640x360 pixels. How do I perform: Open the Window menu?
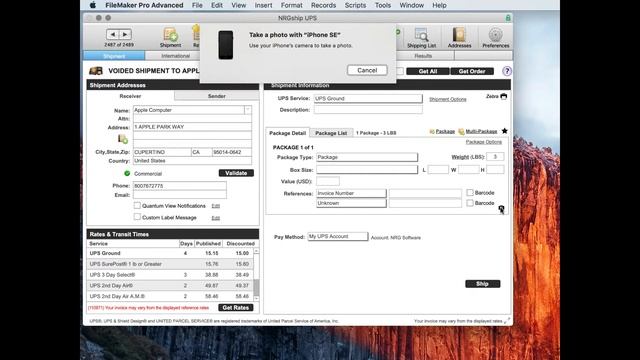tap(411, 5)
